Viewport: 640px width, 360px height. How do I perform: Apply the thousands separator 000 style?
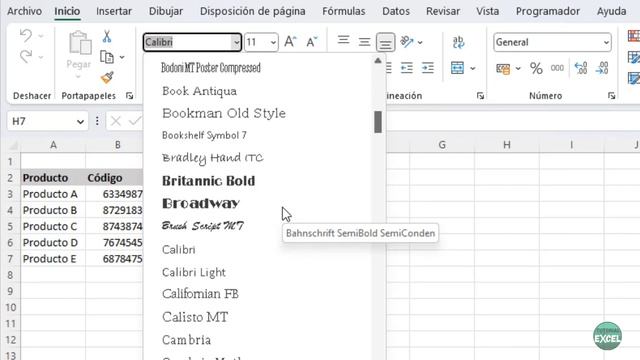(557, 68)
